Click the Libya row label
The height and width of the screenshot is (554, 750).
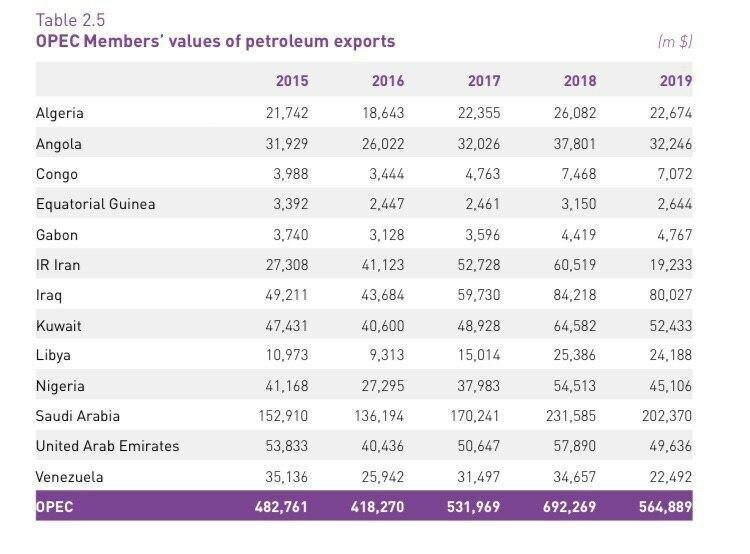(x=53, y=355)
